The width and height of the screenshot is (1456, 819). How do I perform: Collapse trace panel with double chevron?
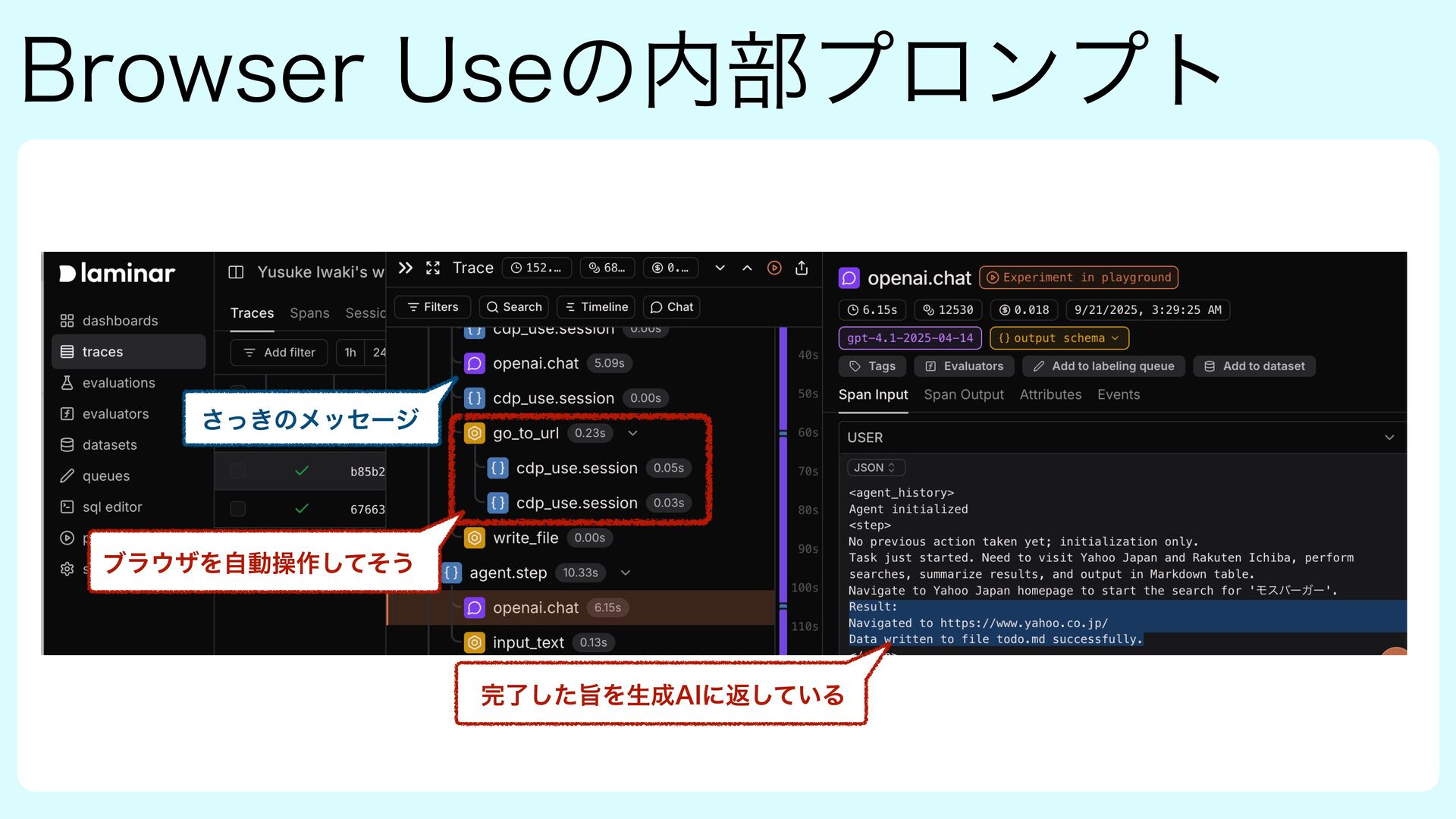(406, 268)
